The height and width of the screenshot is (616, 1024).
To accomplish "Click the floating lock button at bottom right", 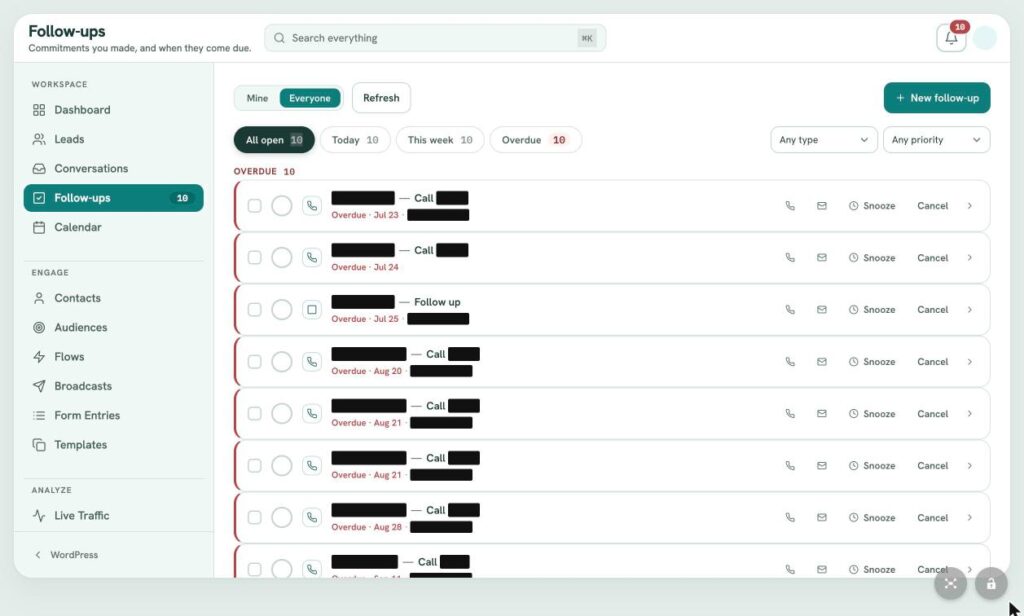I will [x=991, y=583].
